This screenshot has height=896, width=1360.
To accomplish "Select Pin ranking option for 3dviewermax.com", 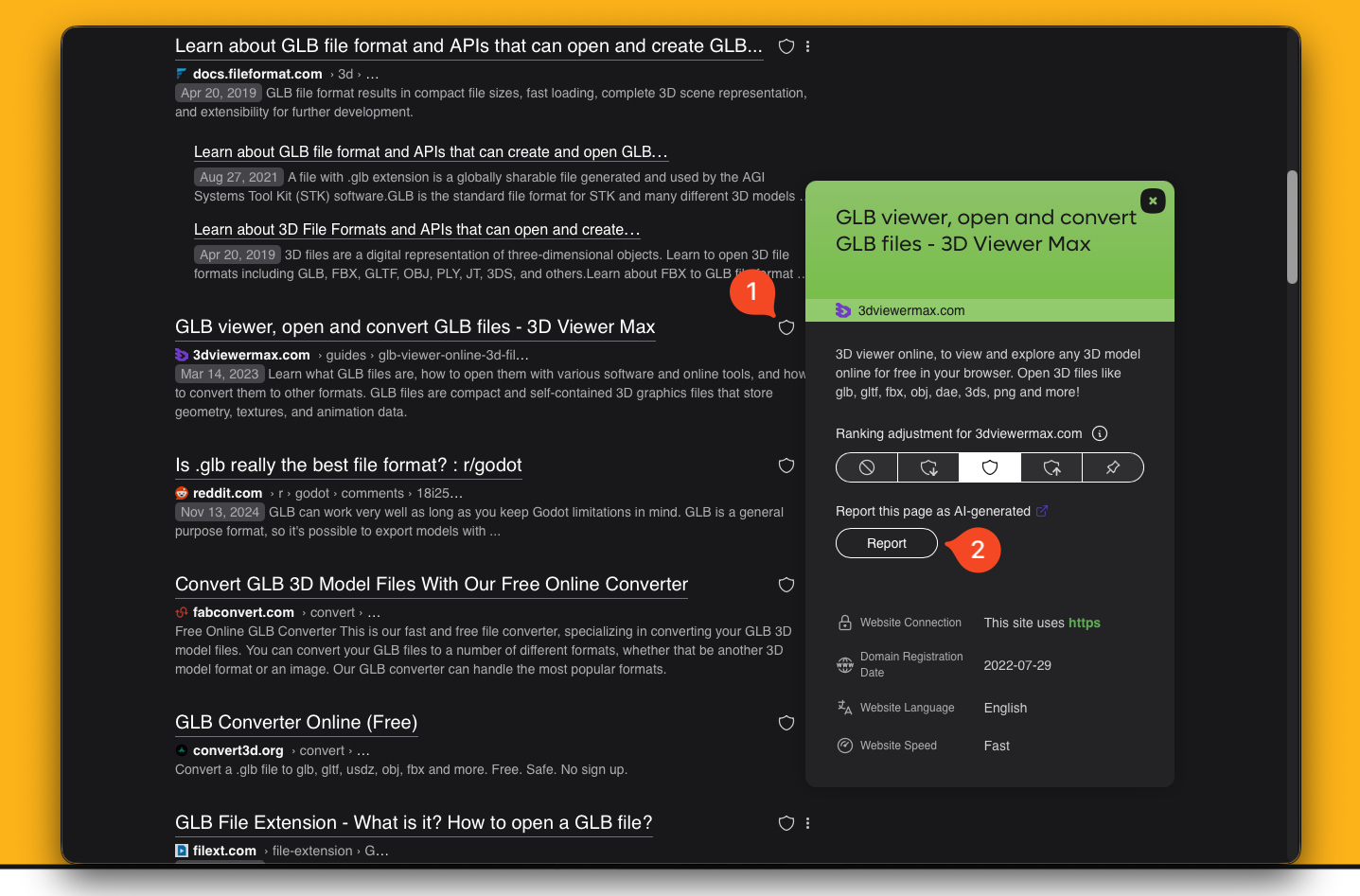I will [1113, 467].
